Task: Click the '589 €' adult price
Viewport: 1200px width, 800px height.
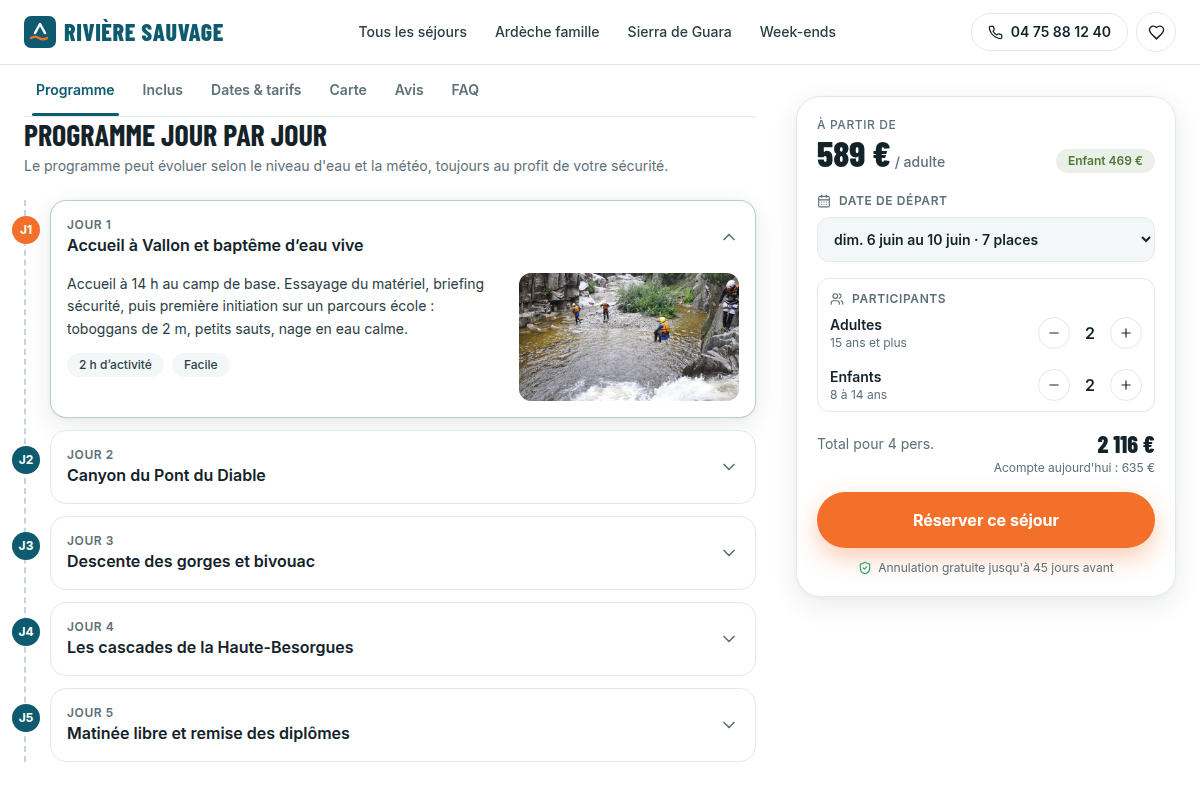Action: (853, 156)
